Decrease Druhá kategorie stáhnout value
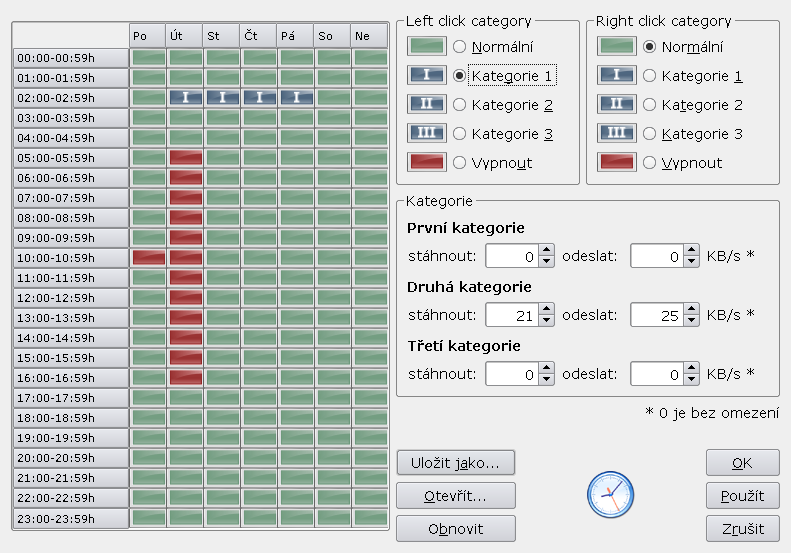 tap(546, 320)
